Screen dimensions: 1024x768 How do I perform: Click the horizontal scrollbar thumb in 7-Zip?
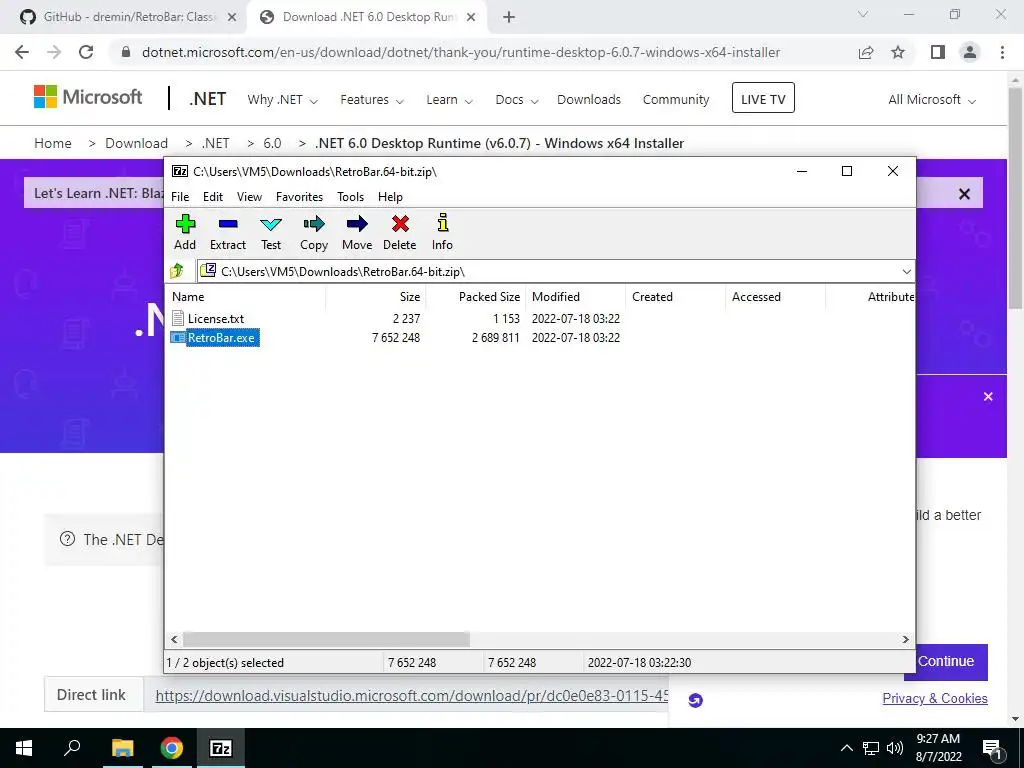tap(326, 639)
